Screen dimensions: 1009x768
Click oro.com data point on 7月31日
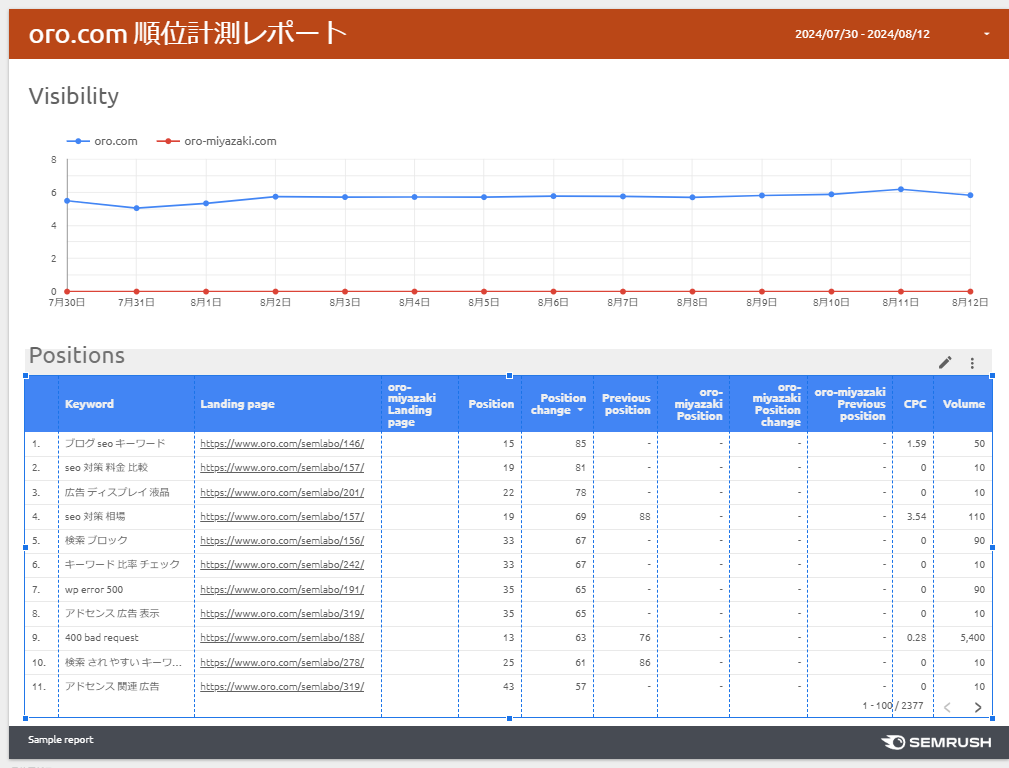pos(136,208)
